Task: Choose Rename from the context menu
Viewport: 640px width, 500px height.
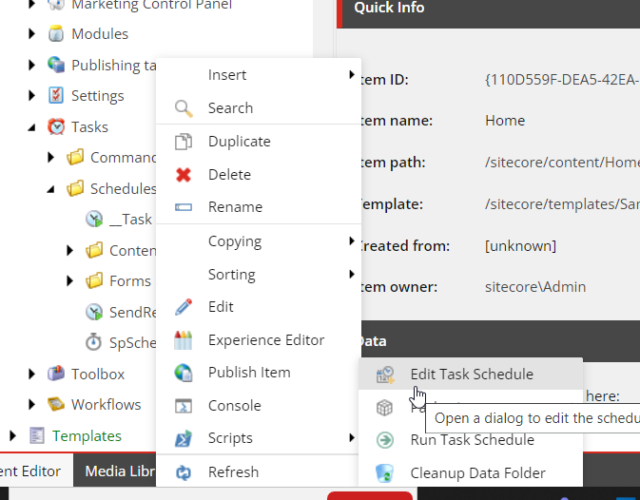Action: pos(235,207)
